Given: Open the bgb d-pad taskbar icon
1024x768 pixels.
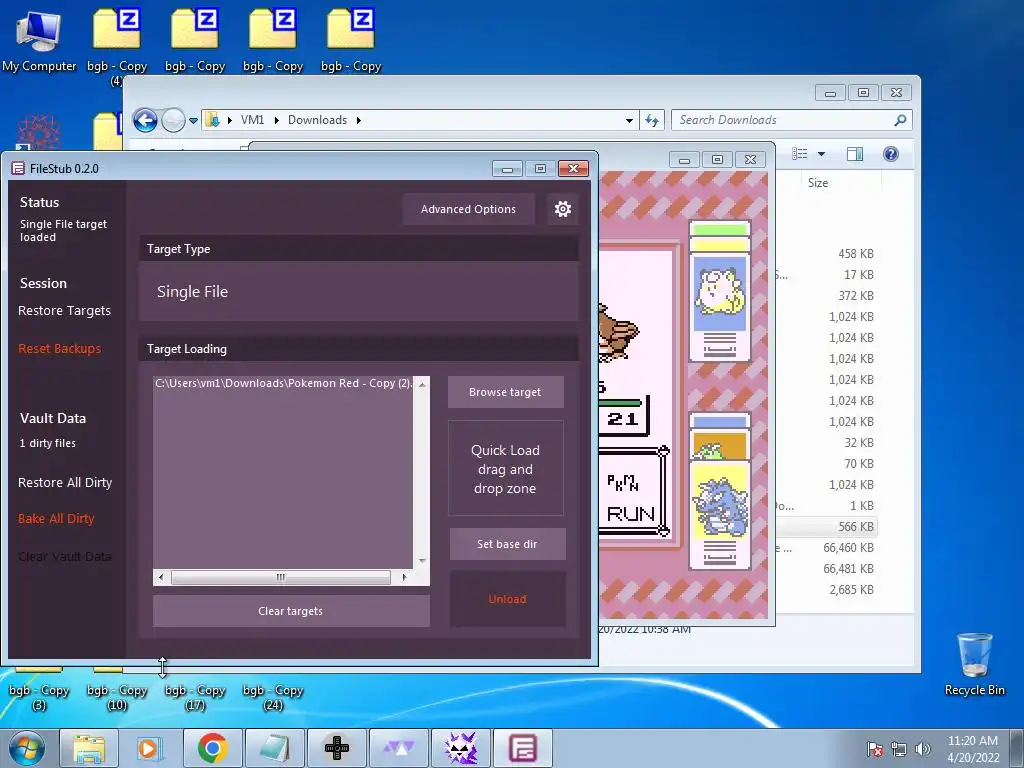Looking at the screenshot, I should click(x=337, y=748).
